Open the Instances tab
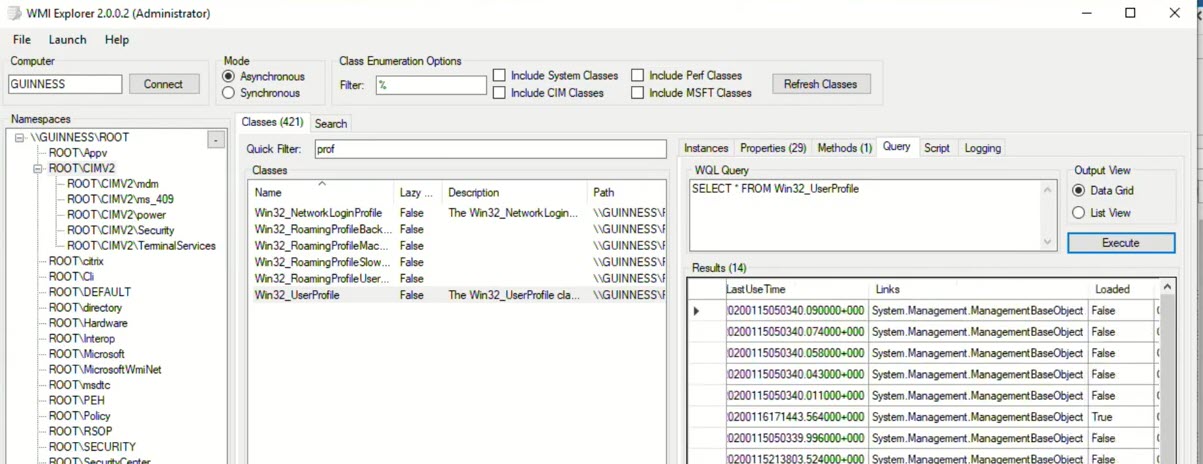Screen dimensions: 1203x464 [706, 148]
